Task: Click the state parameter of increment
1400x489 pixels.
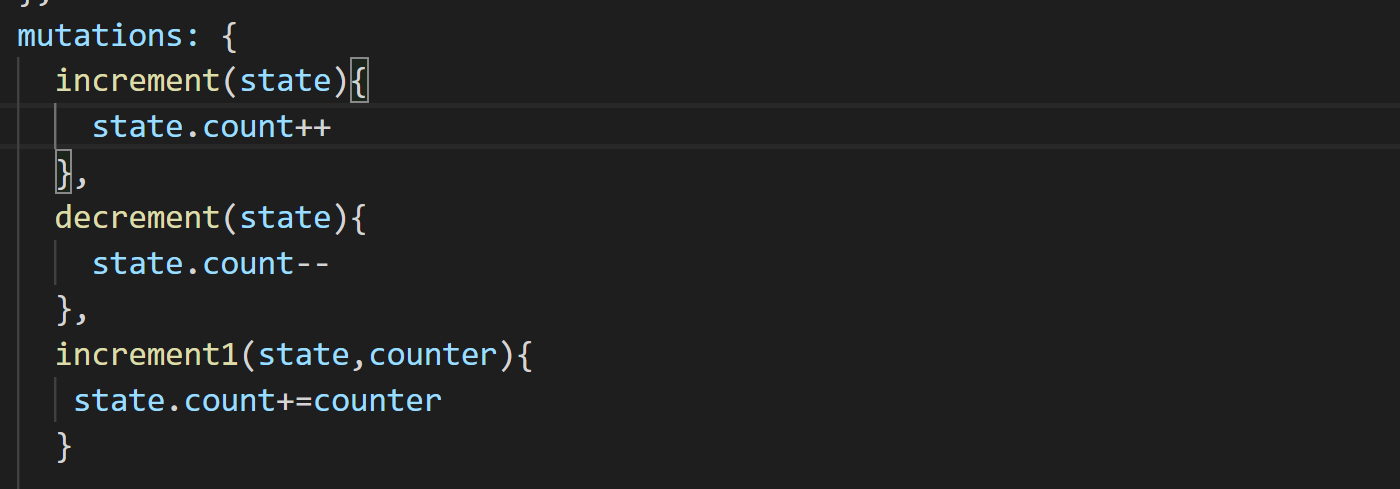Action: pyautogui.click(x=286, y=81)
